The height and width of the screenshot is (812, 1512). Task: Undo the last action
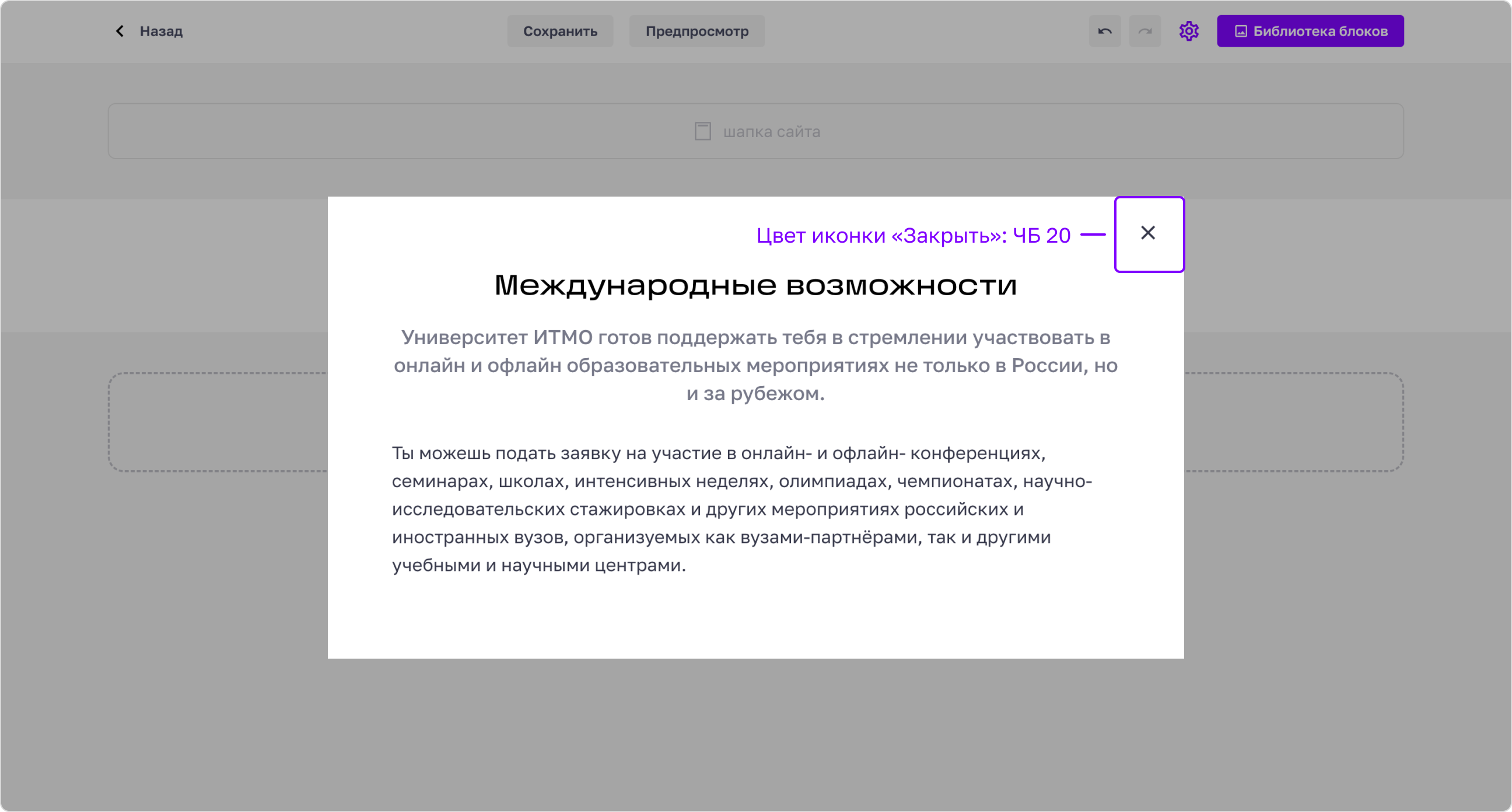pos(1105,31)
